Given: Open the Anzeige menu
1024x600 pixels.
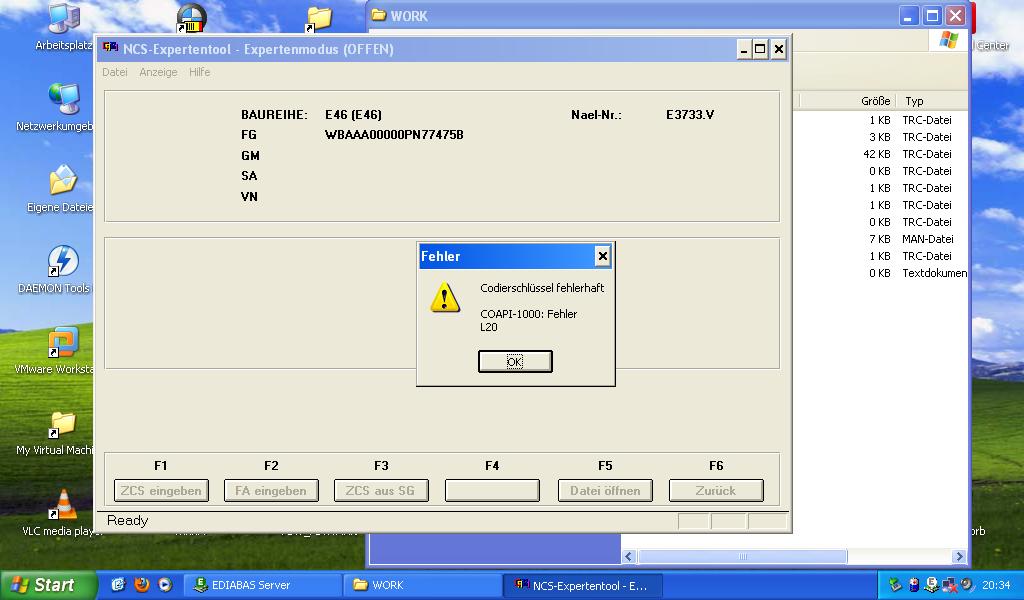Looking at the screenshot, I should [x=158, y=72].
